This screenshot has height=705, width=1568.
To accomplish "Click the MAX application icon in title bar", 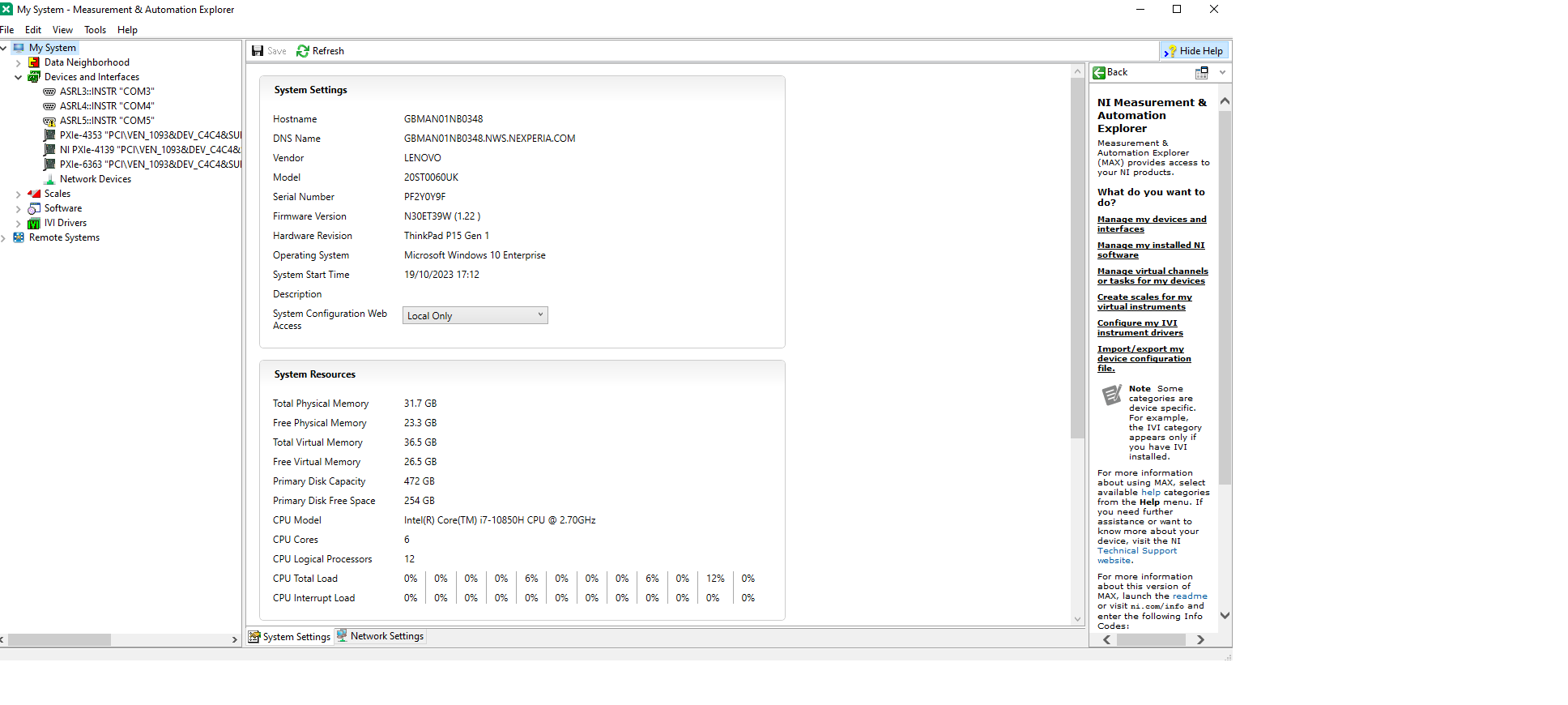I will click(x=6, y=9).
